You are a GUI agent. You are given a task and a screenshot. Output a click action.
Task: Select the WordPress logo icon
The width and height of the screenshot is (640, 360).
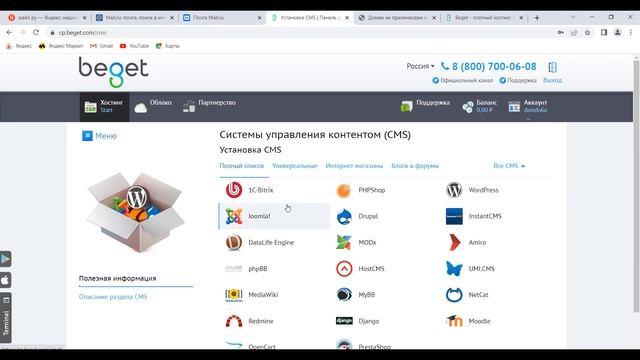tap(454, 190)
